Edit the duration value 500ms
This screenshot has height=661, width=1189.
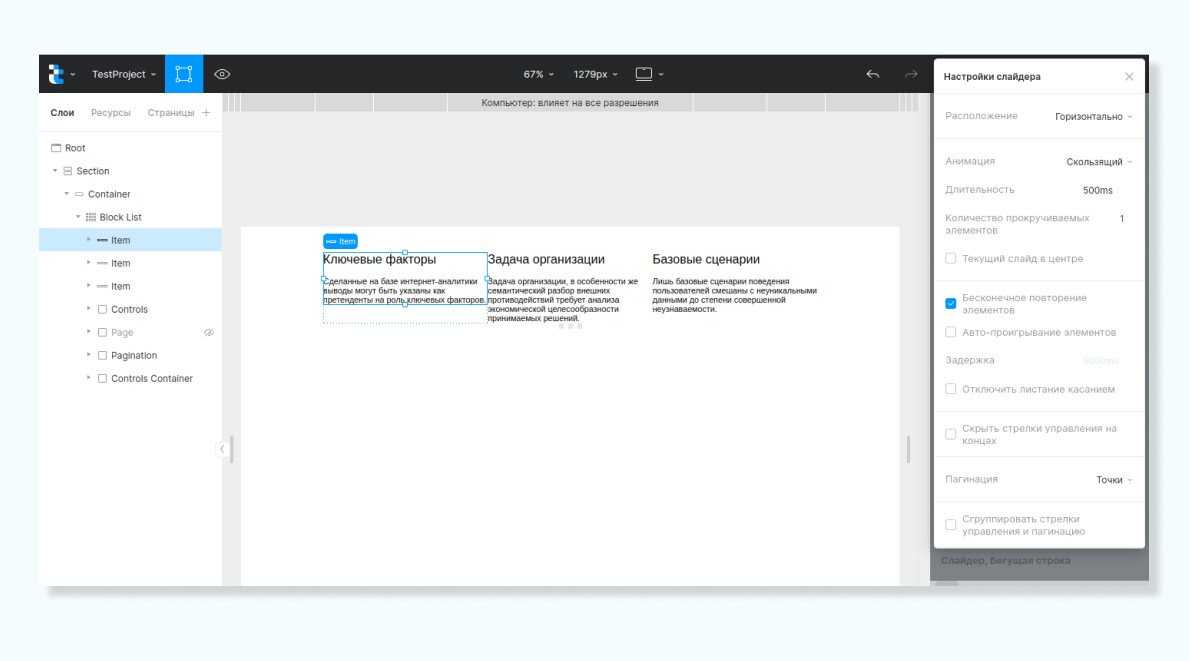tap(1097, 190)
